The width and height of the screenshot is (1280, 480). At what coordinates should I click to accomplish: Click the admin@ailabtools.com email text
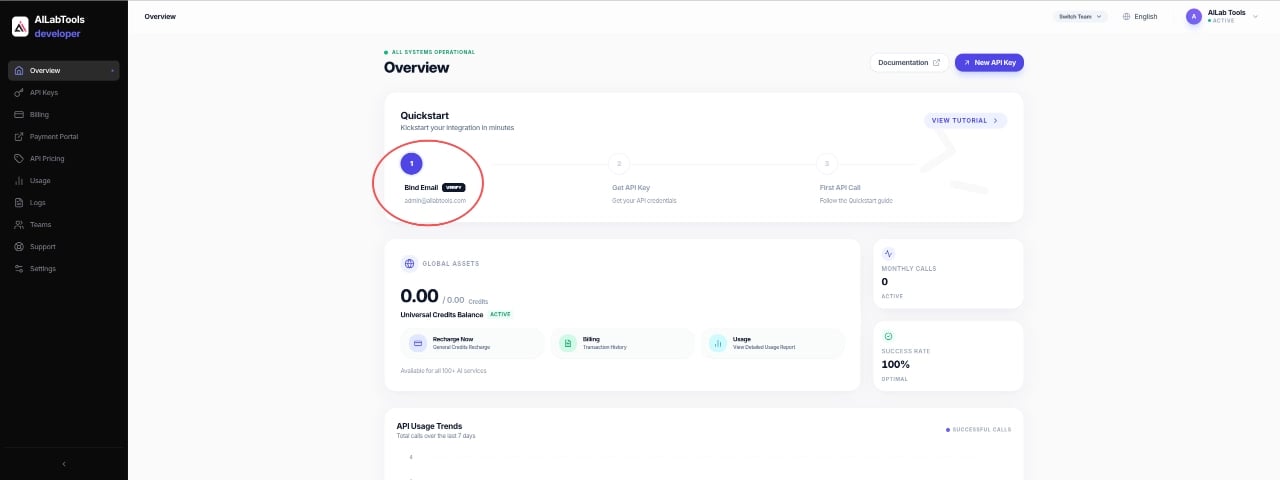[x=435, y=201]
